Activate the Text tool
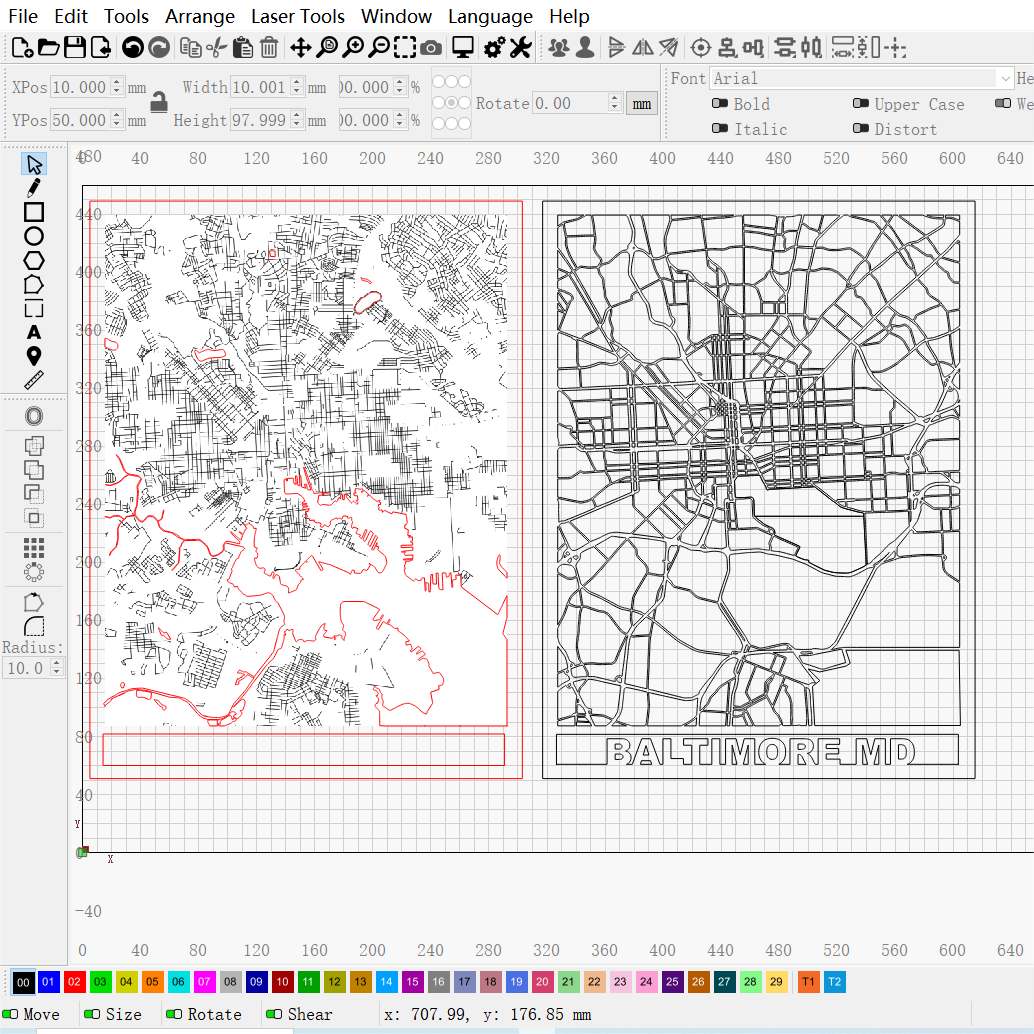 click(33, 332)
